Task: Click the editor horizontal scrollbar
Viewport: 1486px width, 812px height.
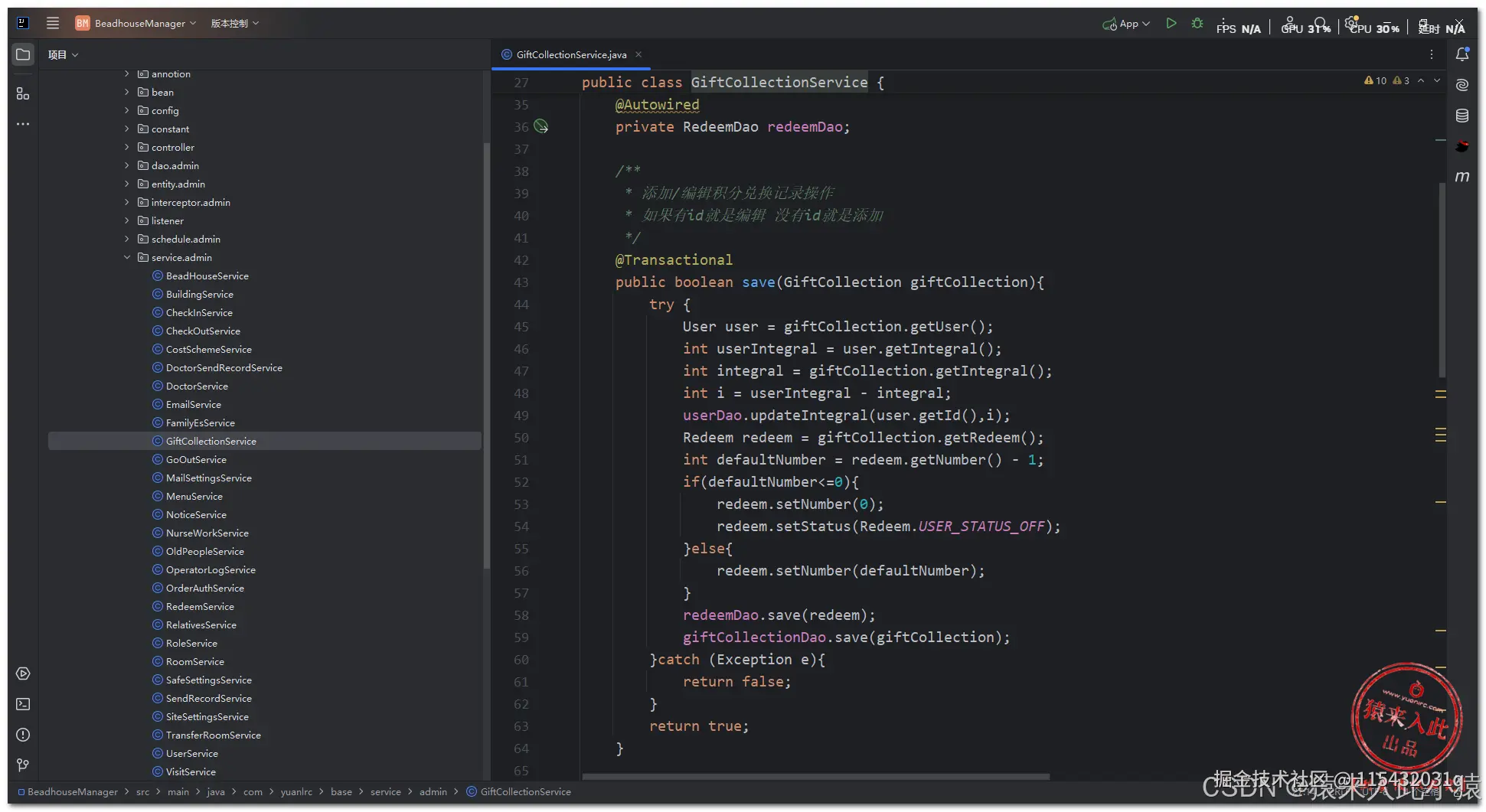Action: (x=815, y=776)
